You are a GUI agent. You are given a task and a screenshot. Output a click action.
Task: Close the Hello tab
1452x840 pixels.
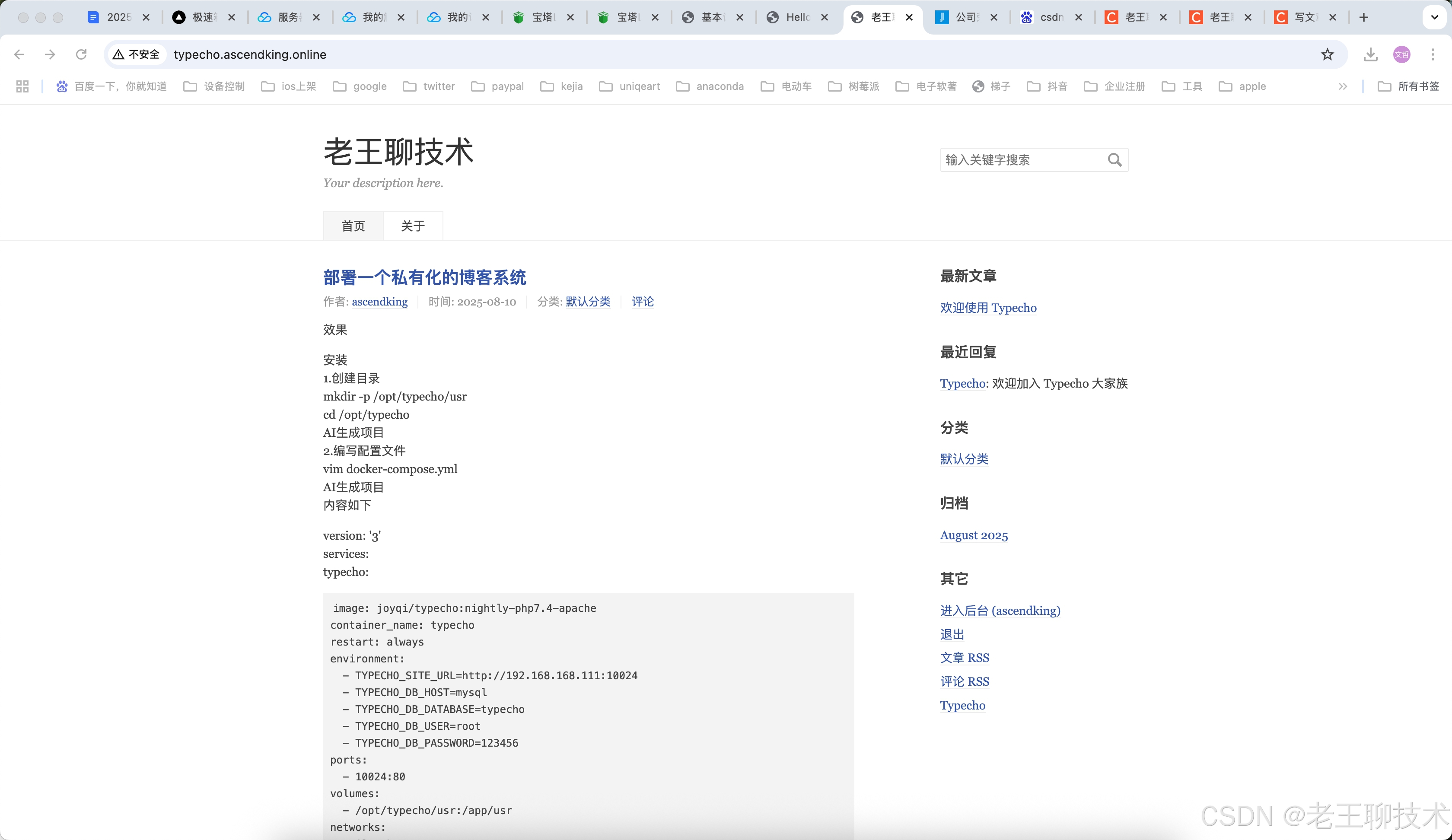click(825, 17)
